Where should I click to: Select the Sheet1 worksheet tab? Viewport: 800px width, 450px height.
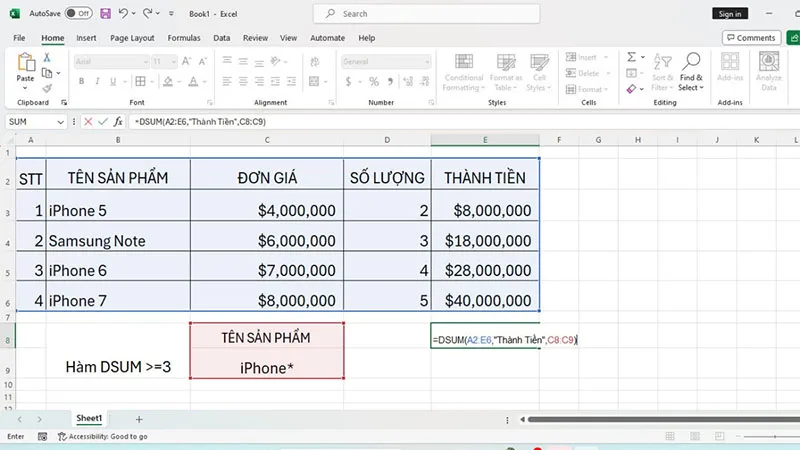click(x=89, y=418)
